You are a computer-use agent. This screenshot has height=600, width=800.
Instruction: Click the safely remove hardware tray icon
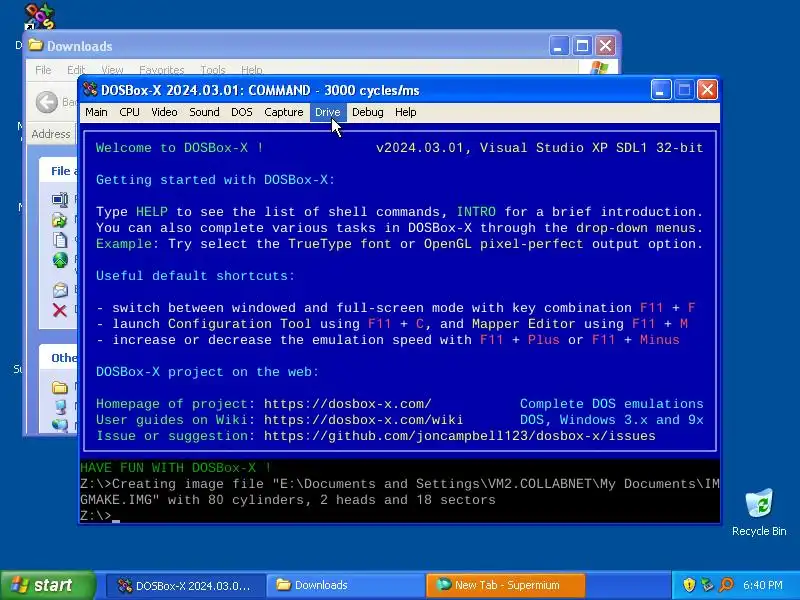(x=708, y=585)
